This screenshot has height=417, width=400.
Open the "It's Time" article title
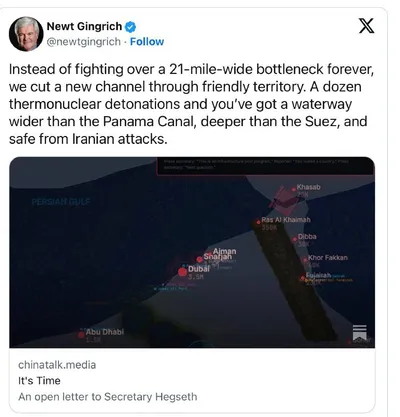[39, 380]
